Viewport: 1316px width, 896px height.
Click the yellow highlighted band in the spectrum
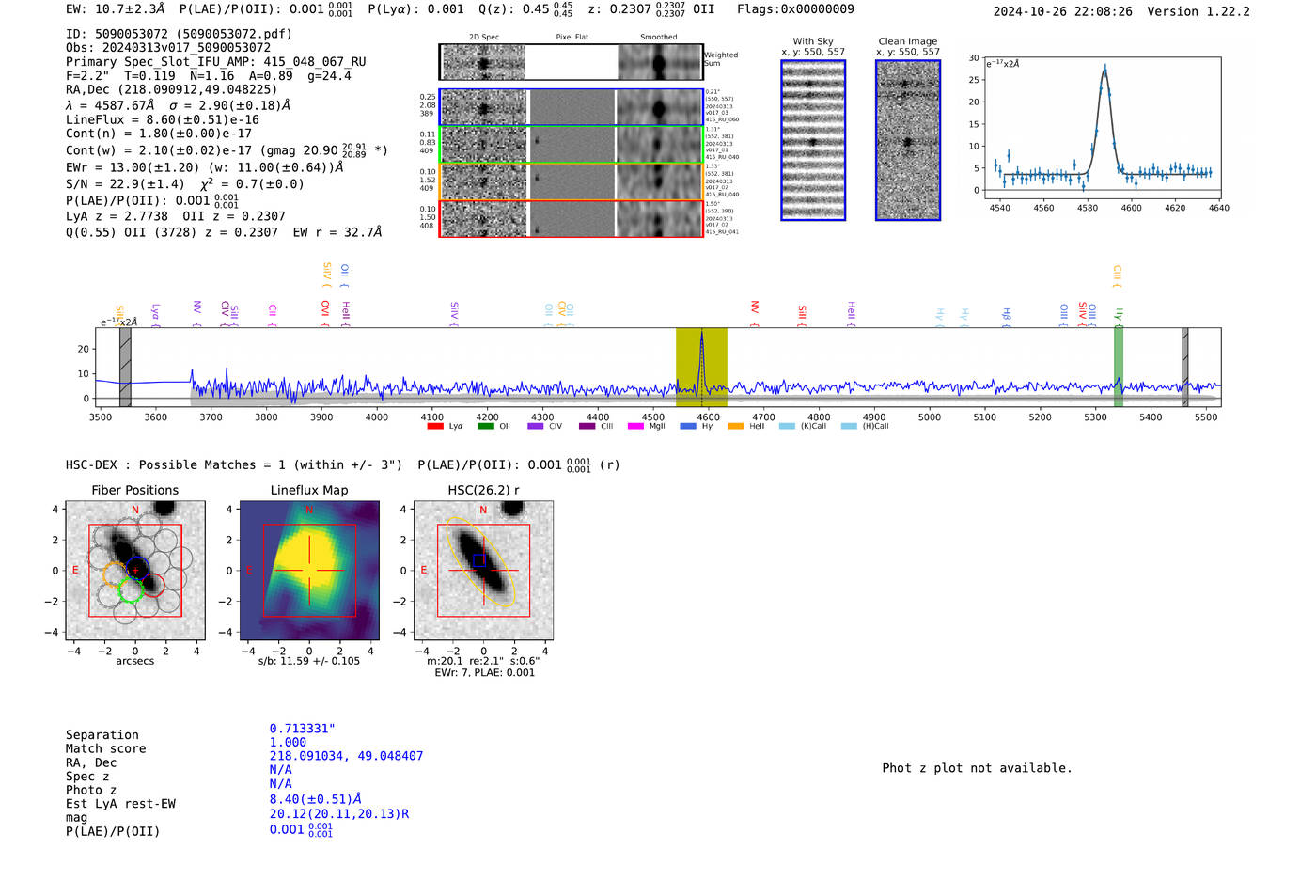(701, 368)
